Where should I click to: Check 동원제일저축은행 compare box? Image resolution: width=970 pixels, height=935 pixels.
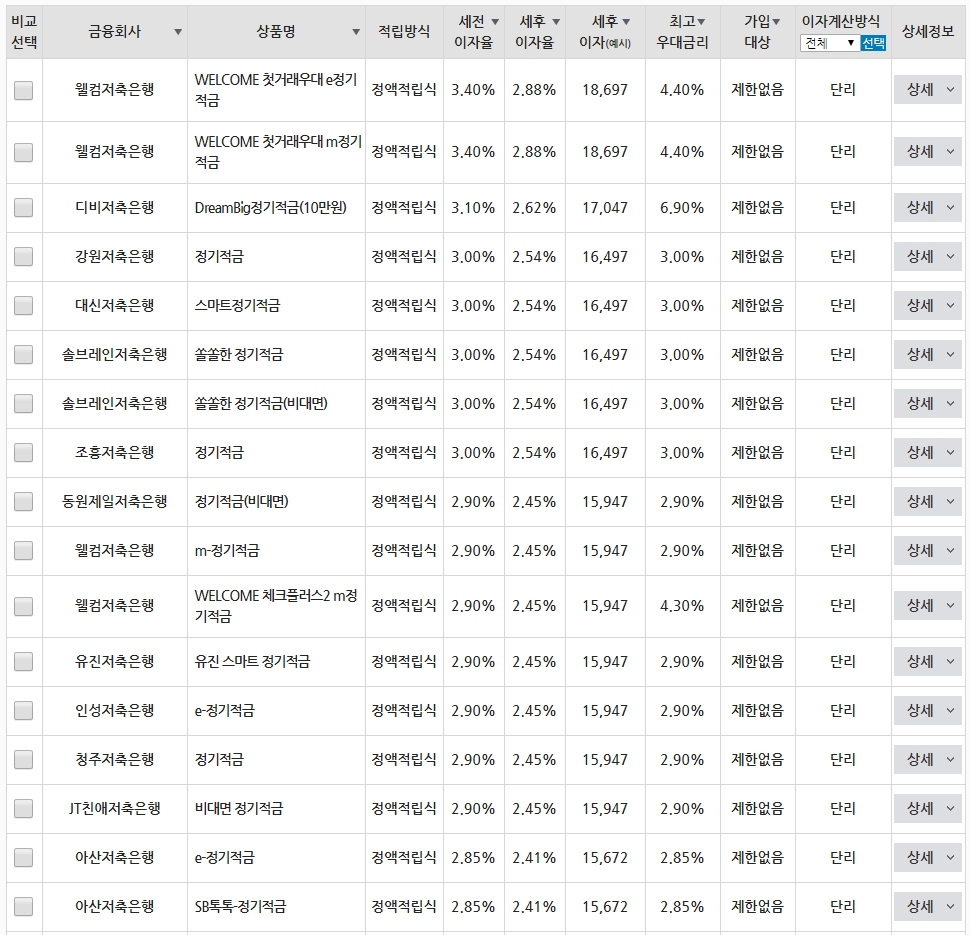pyautogui.click(x=24, y=501)
